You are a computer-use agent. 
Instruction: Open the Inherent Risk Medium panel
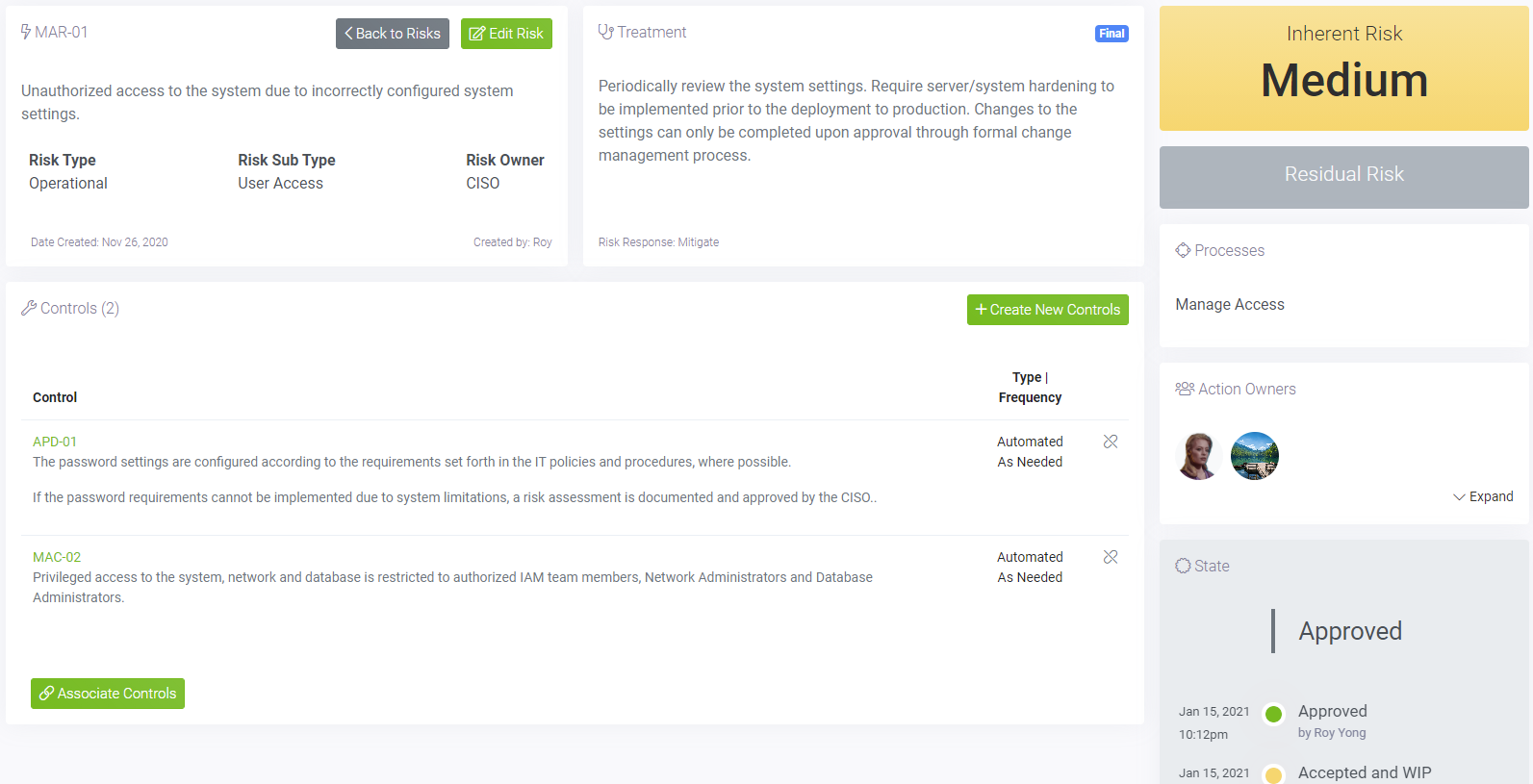(x=1343, y=68)
